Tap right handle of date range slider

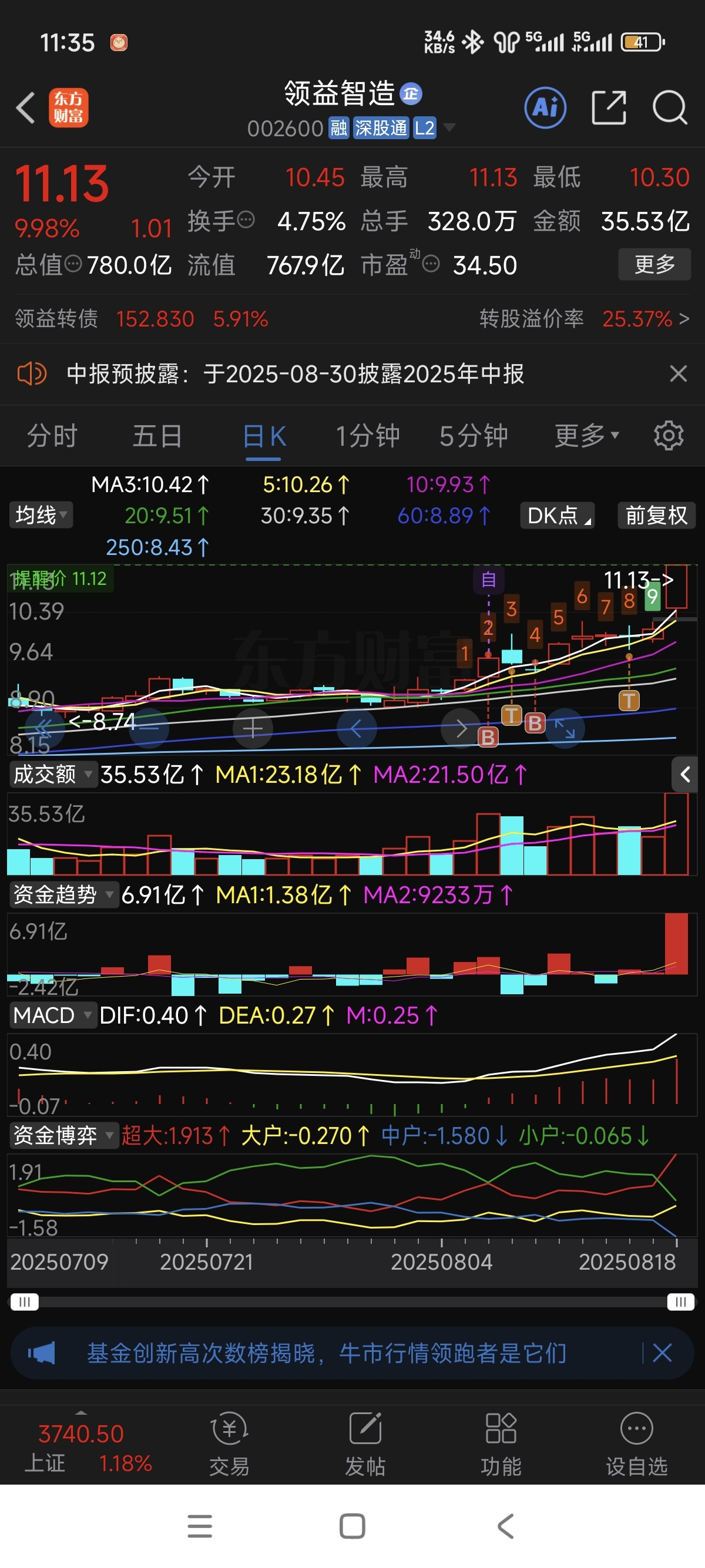(x=681, y=1302)
